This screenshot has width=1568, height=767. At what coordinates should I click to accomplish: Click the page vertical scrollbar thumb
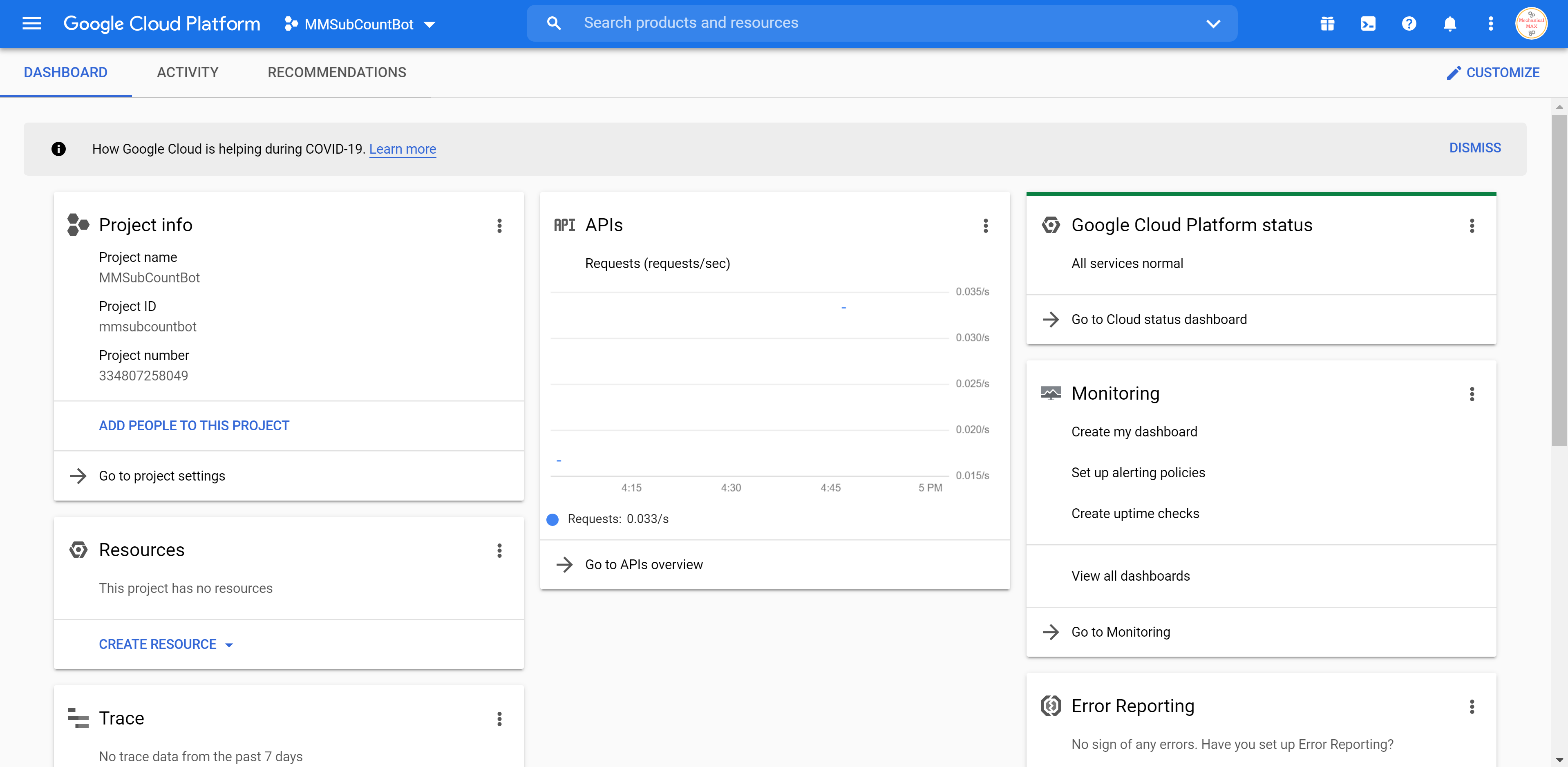coord(1559,280)
